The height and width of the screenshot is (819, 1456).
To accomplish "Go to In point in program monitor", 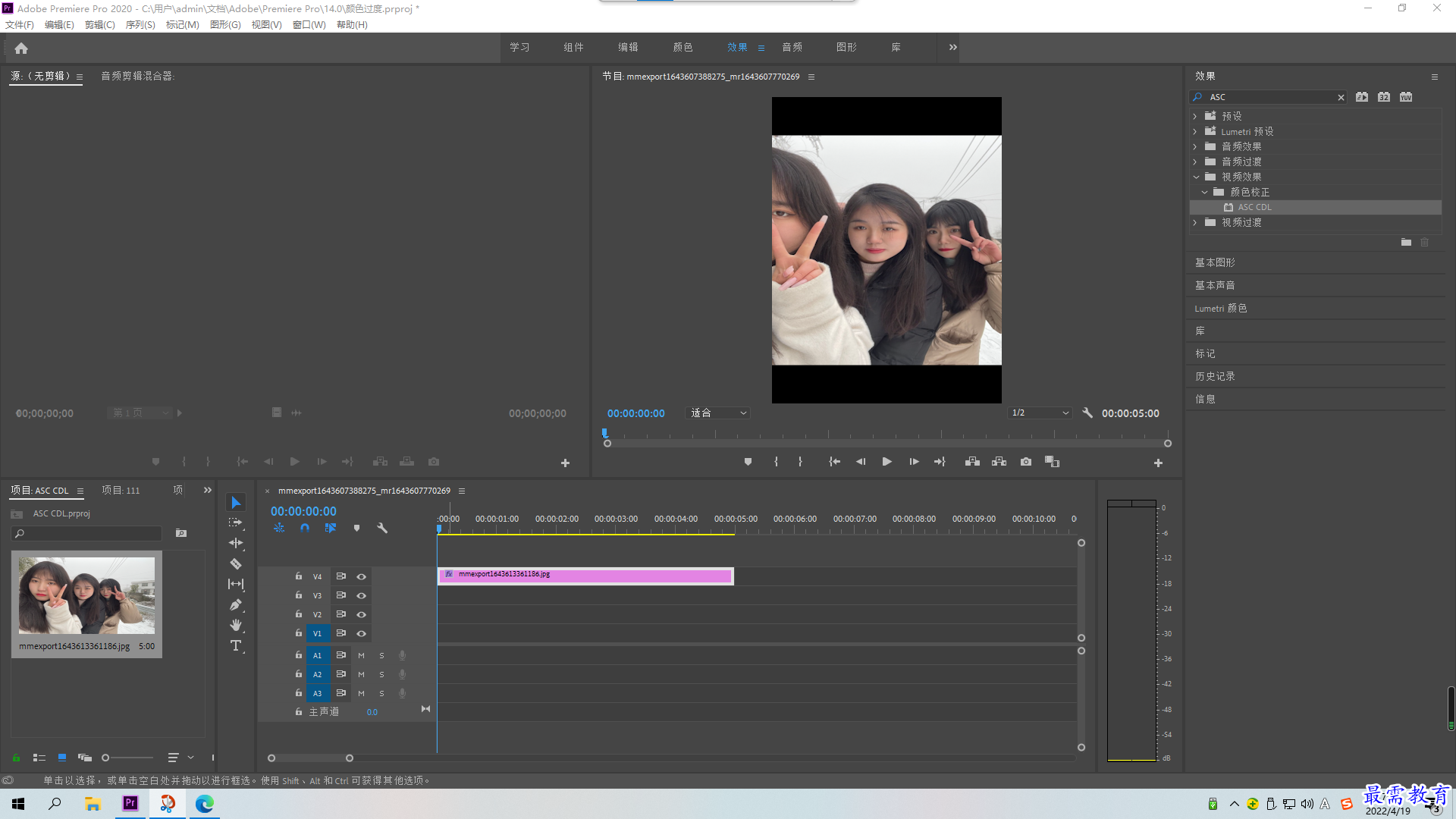I will tap(834, 461).
